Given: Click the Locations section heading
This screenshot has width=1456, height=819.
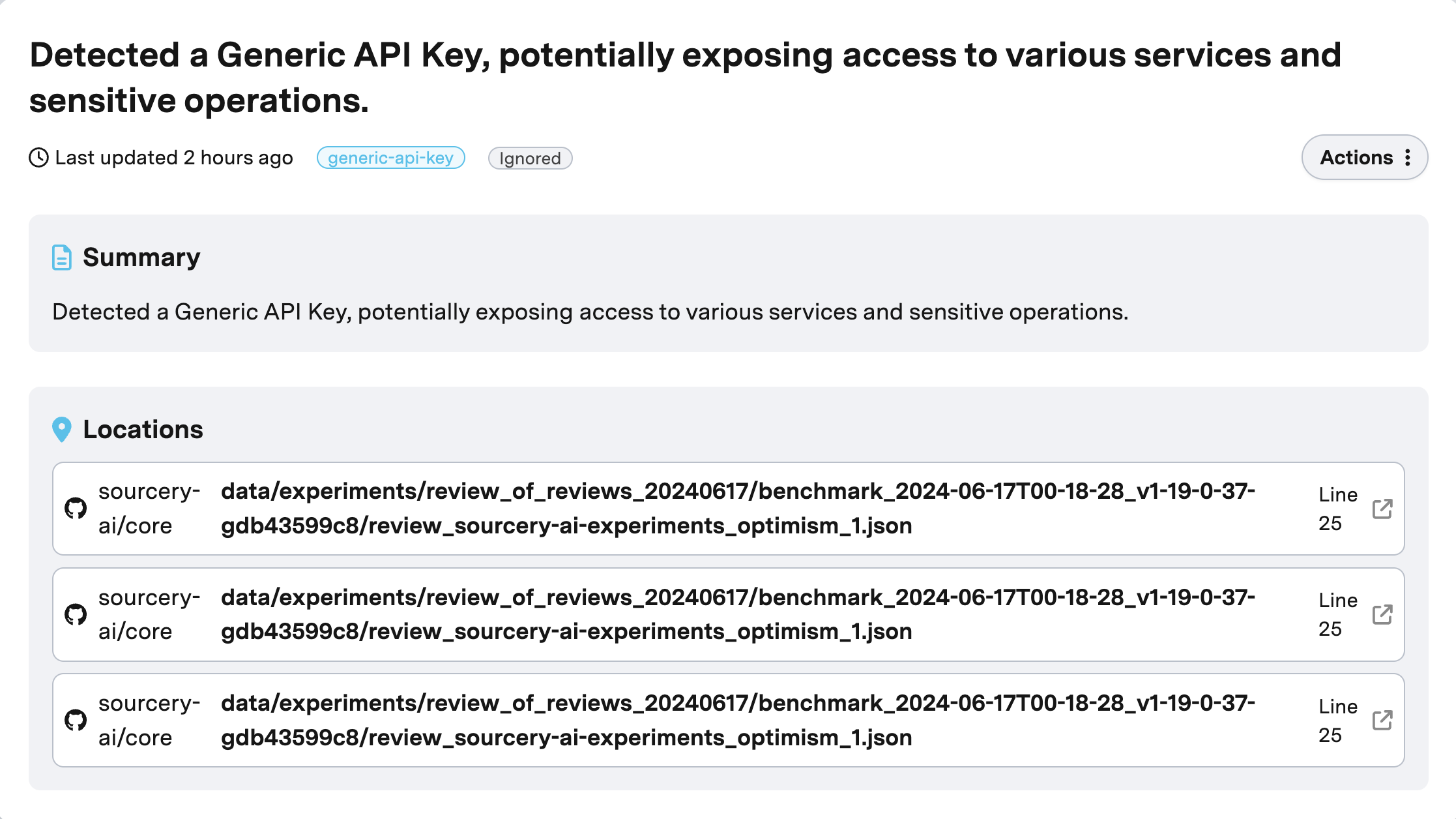Looking at the screenshot, I should click(143, 430).
